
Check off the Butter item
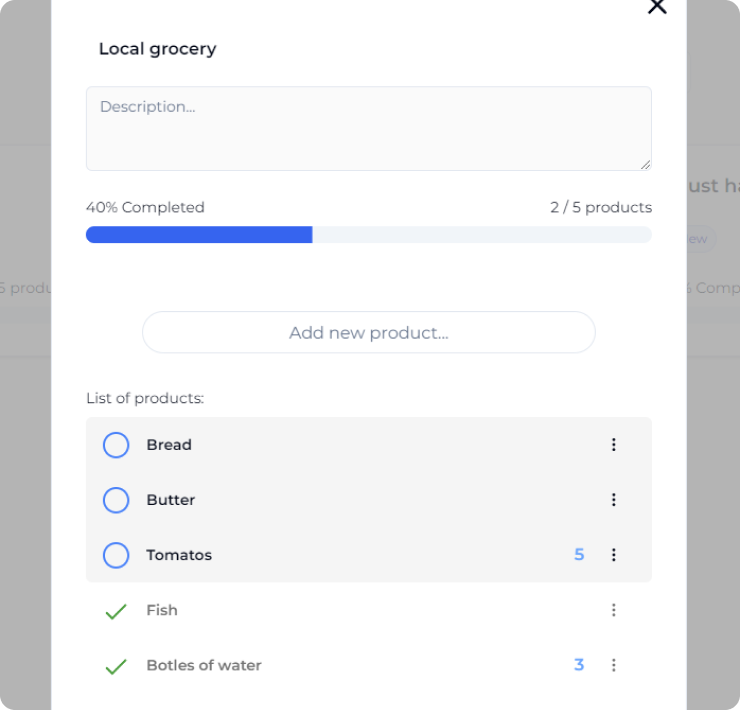coord(116,500)
